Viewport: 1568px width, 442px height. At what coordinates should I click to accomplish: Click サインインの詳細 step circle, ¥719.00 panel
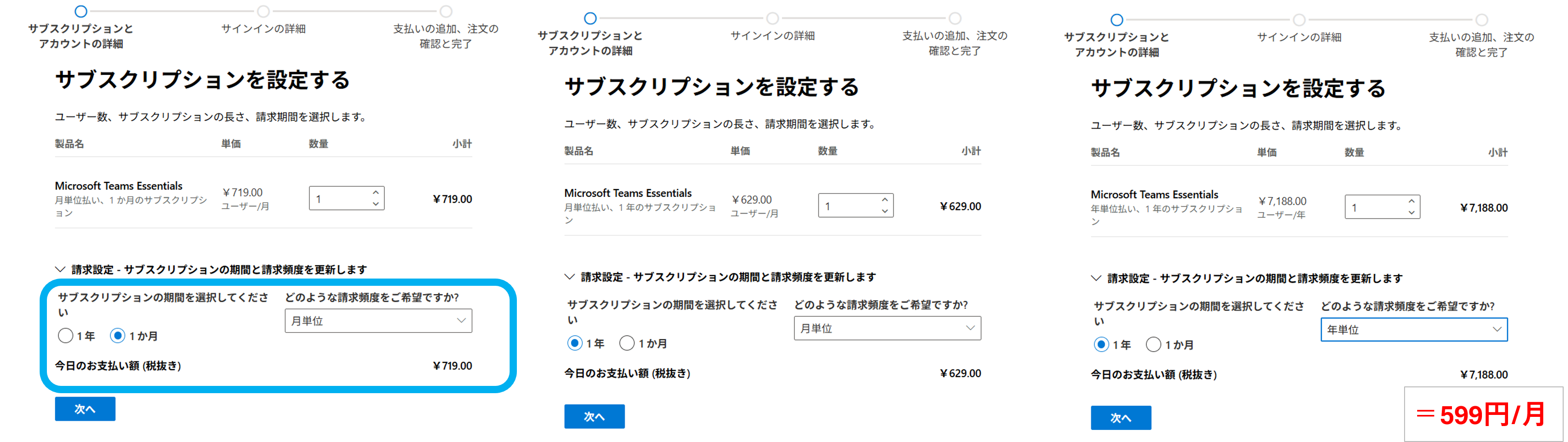click(264, 11)
